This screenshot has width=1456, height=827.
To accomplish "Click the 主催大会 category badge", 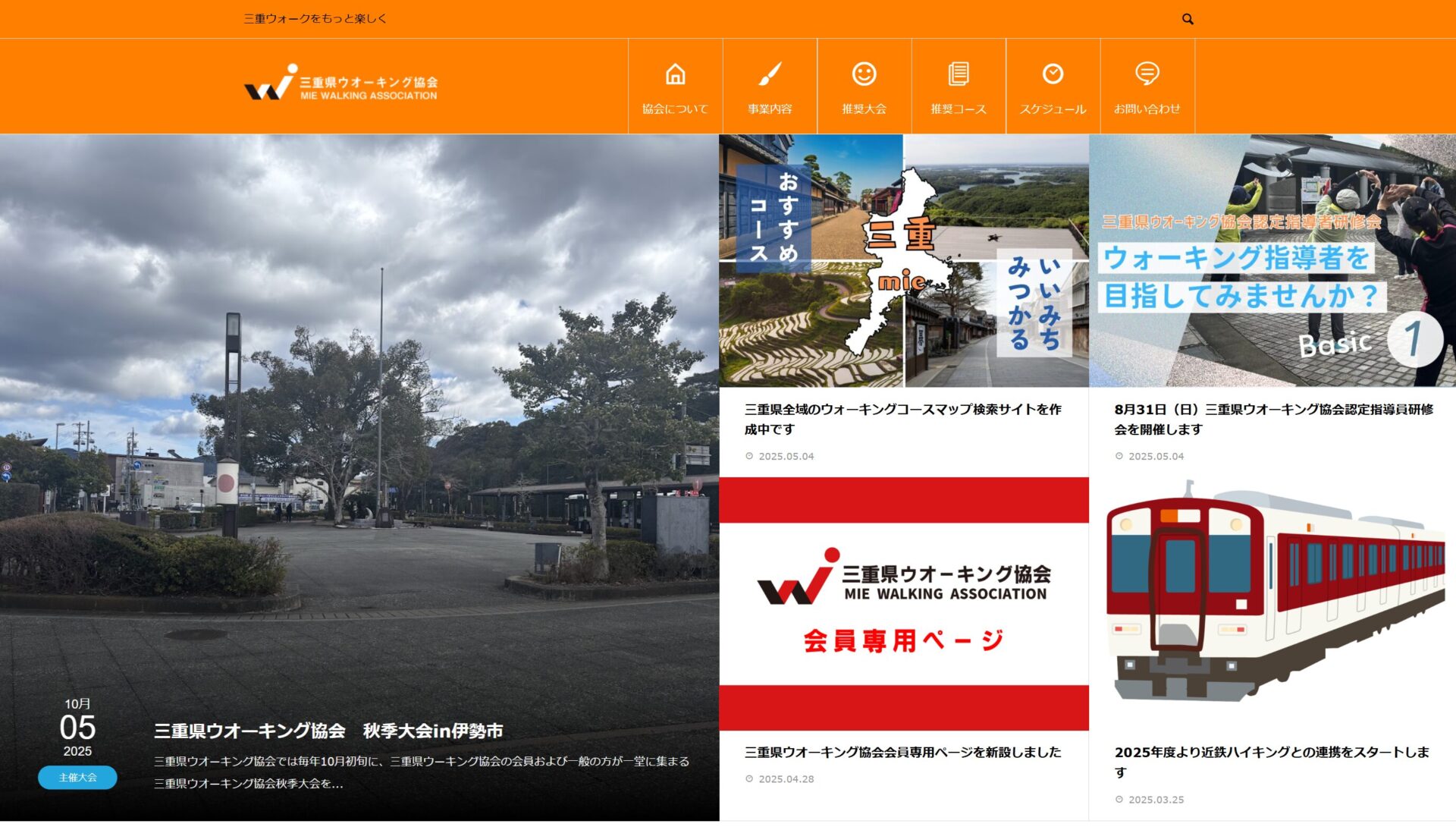I will click(77, 778).
